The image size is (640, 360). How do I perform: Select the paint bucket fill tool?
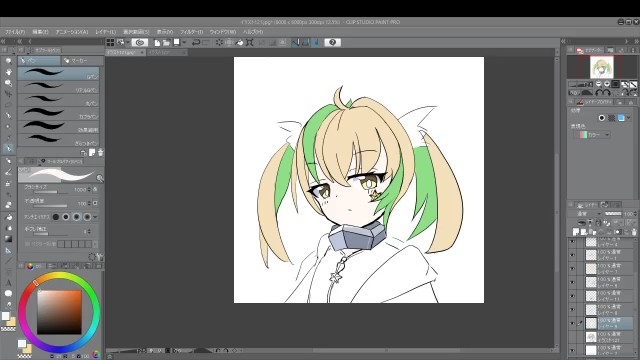[x=8, y=217]
